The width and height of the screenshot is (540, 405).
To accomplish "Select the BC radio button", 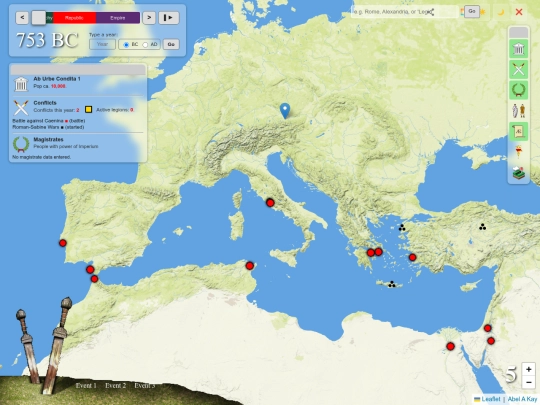I will [126, 45].
